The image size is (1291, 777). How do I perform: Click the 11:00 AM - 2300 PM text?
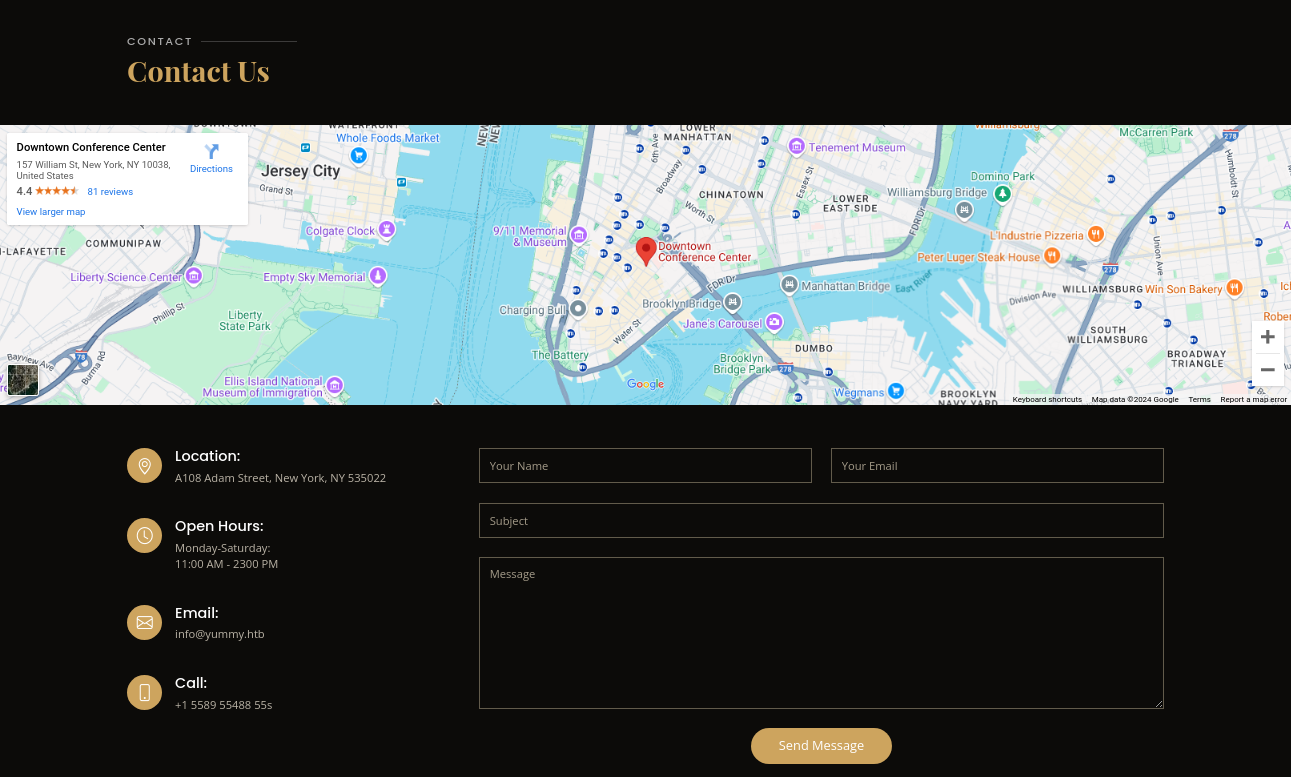226,564
